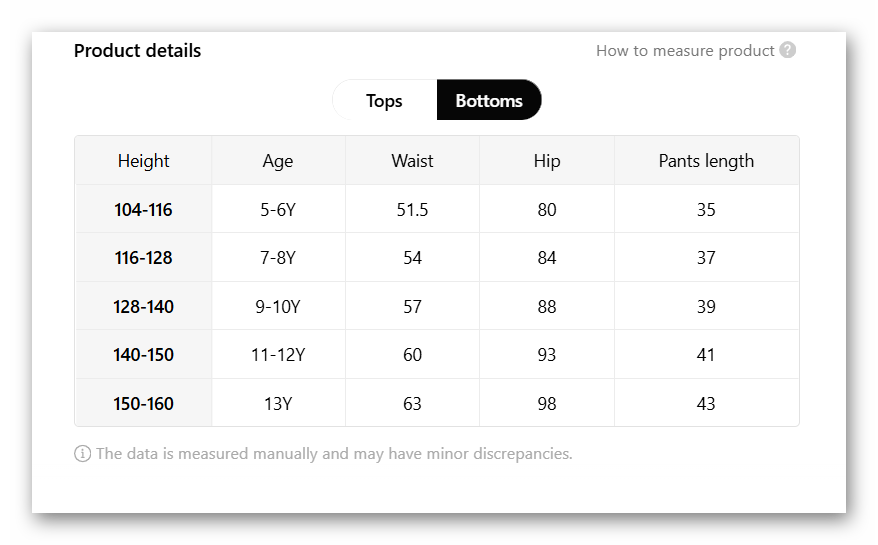Select the 104-116 height row
The width and height of the screenshot is (878, 545).
143,210
